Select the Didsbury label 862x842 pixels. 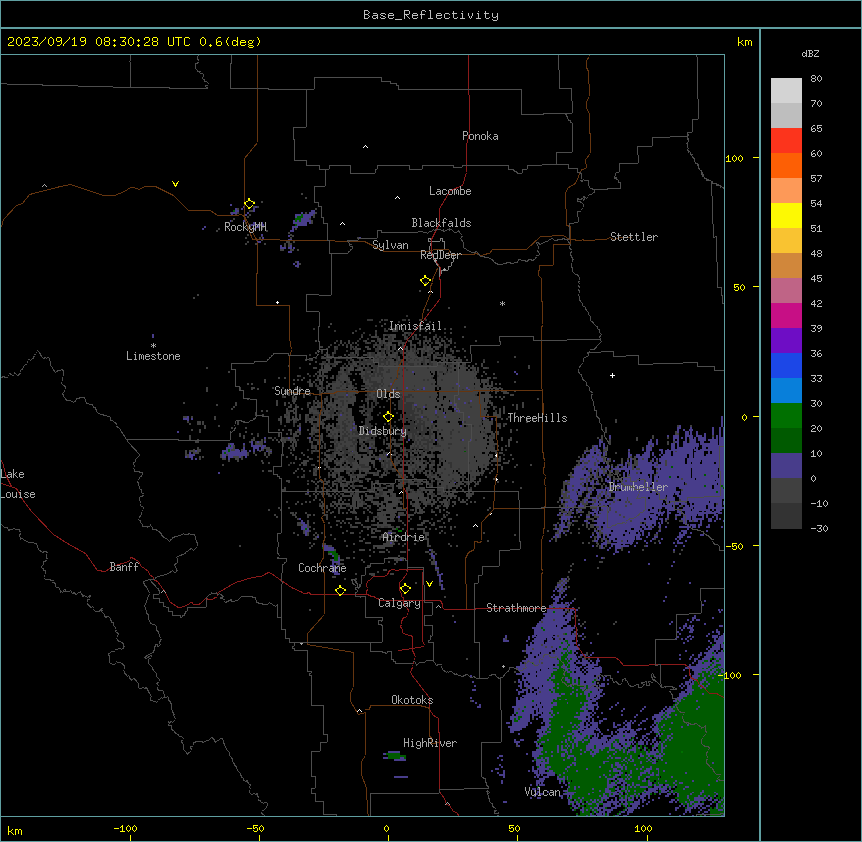point(383,431)
